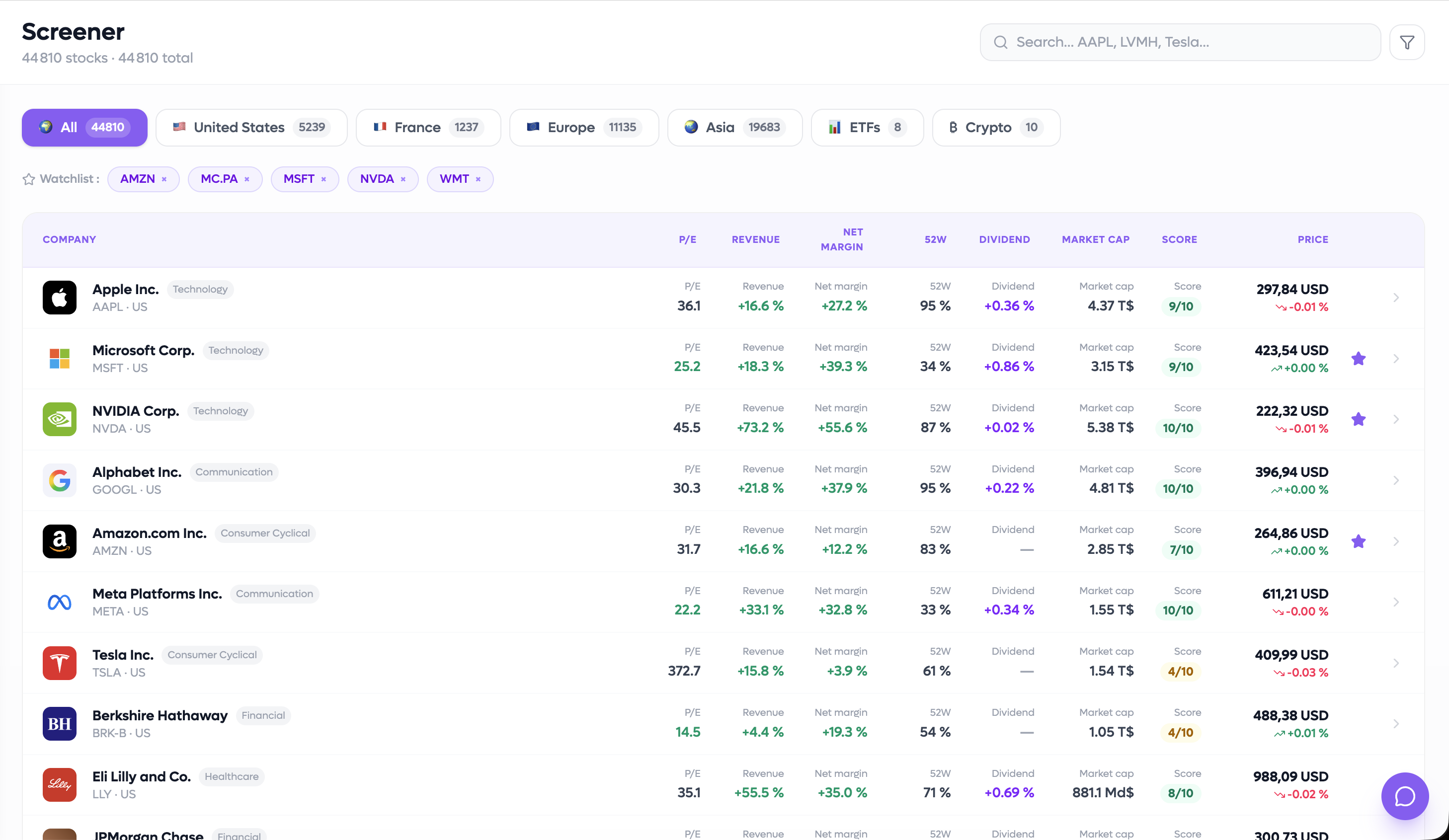This screenshot has height=840, width=1449.
Task: Click the Microsoft logo icon
Action: click(59, 358)
